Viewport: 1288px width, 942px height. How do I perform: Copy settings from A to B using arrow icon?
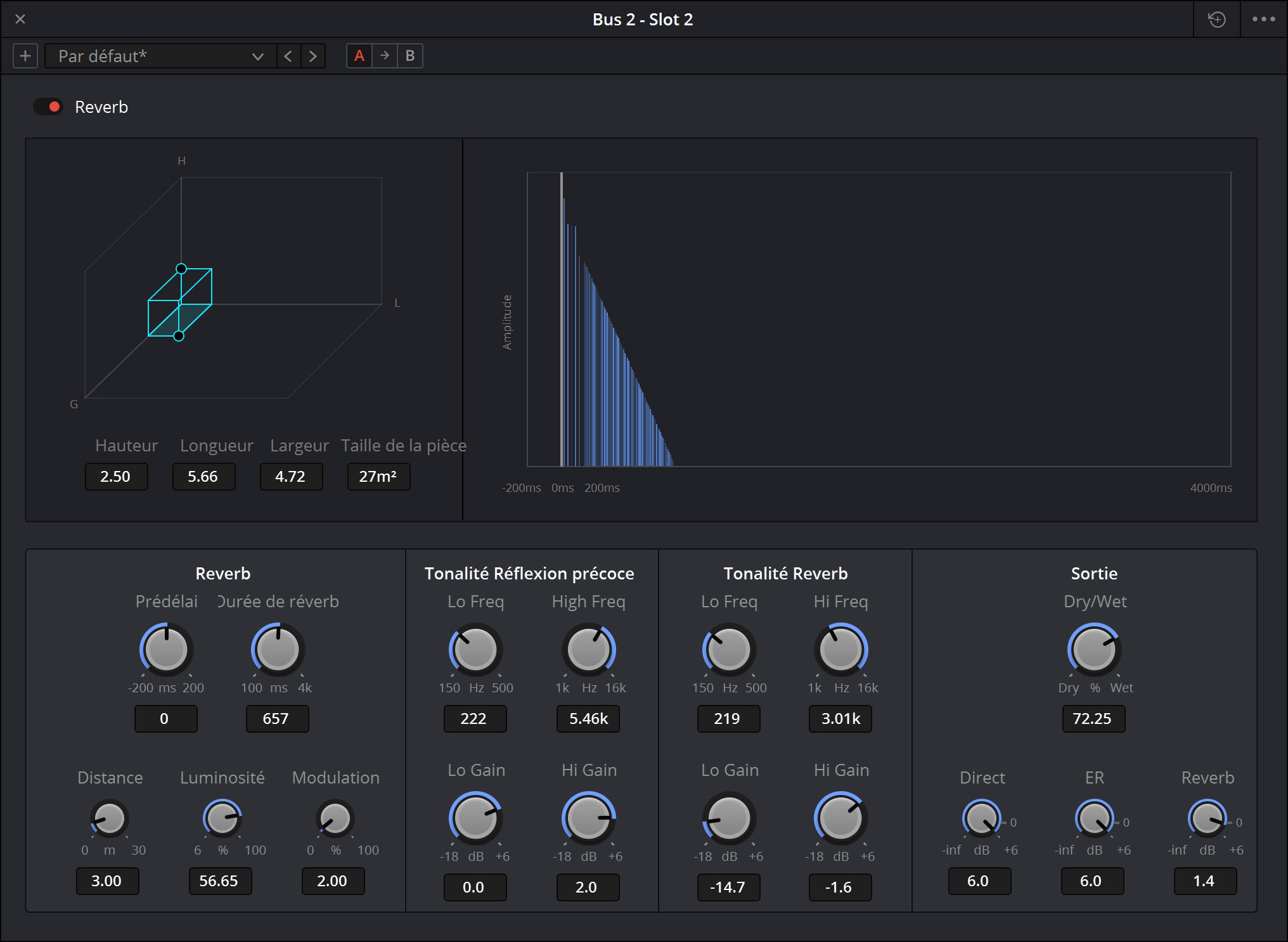(384, 56)
